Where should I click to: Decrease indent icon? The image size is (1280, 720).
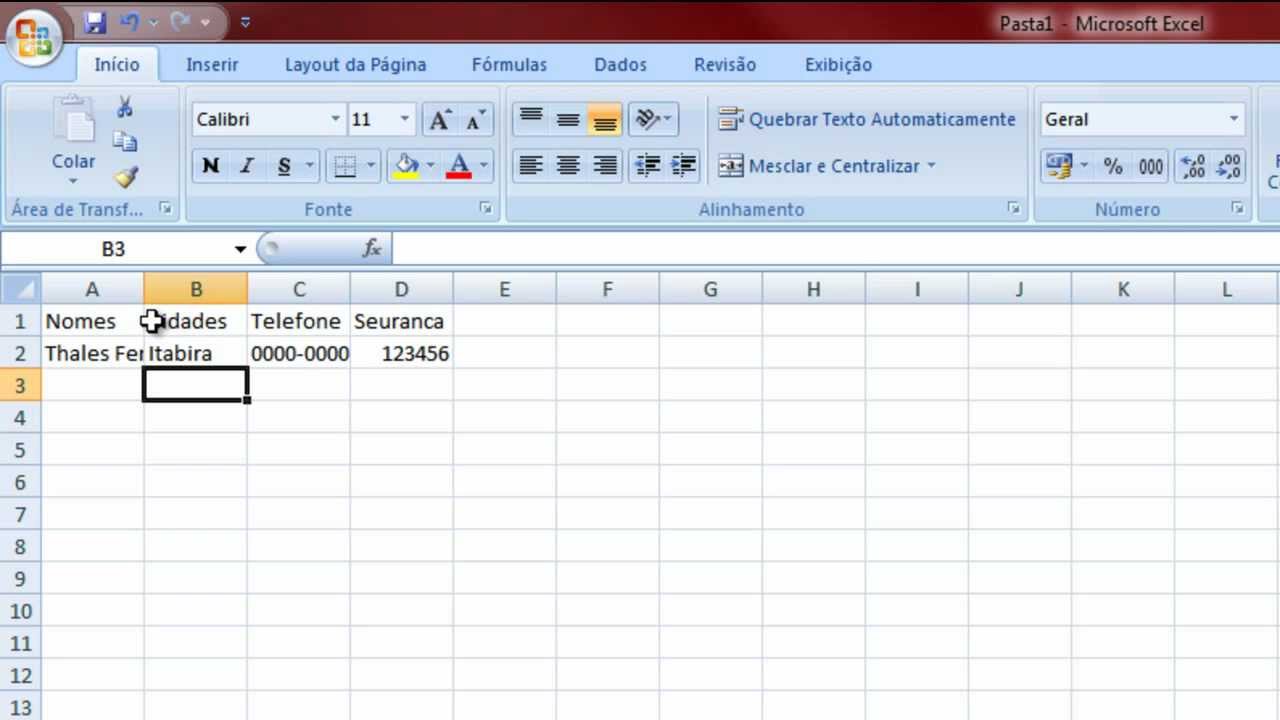pos(648,166)
